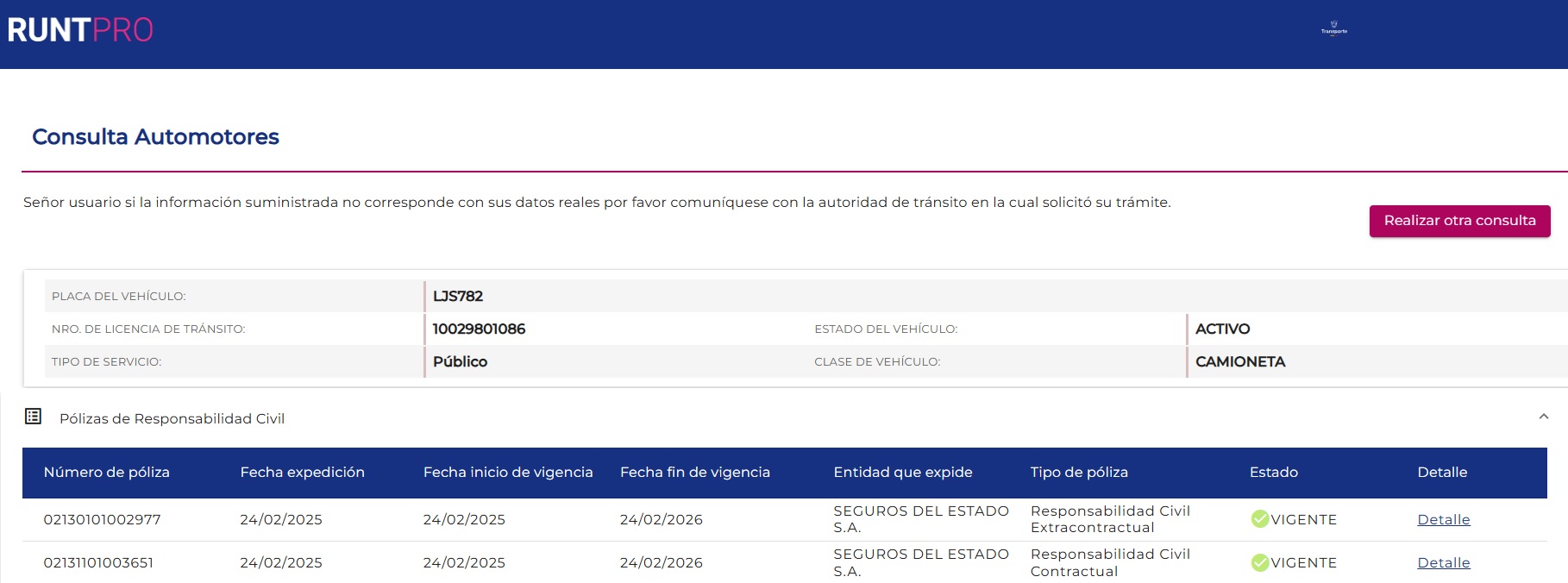Viewport: 1568px width, 583px height.
Task: Click the Entidad que expide column header
Action: tap(902, 472)
